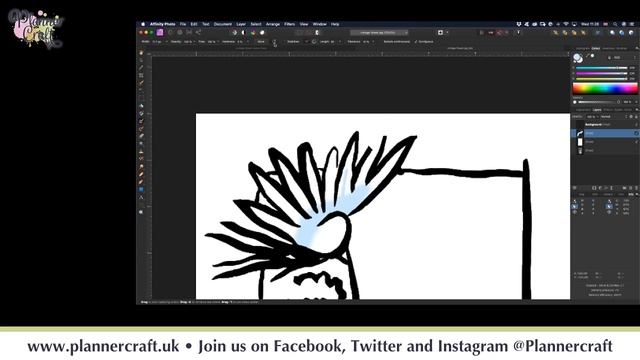The height and width of the screenshot is (360, 640).
Task: Select the Paint Brush tool
Action: click(x=141, y=121)
